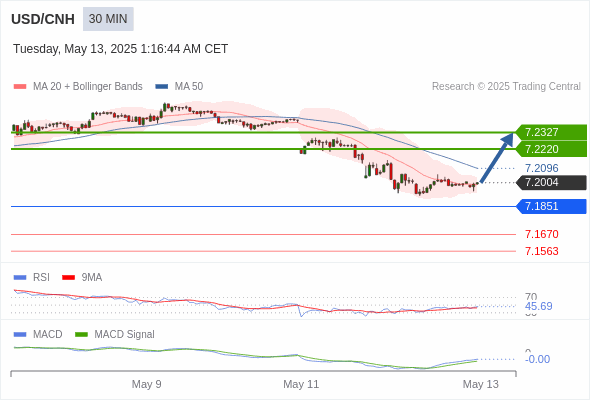Click the MA 50 blue legend swatch
Image resolution: width=590 pixels, height=400 pixels.
[162, 87]
